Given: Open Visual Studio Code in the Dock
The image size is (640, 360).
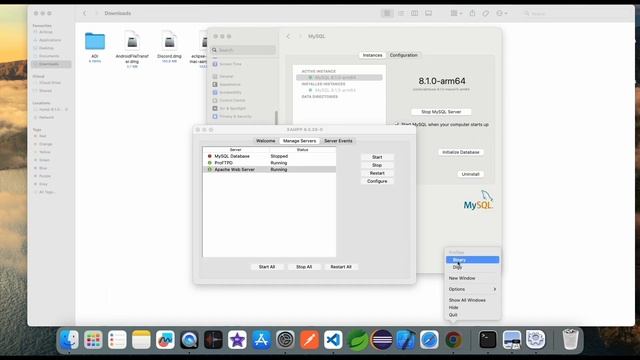Looking at the screenshot, I should point(333,340).
